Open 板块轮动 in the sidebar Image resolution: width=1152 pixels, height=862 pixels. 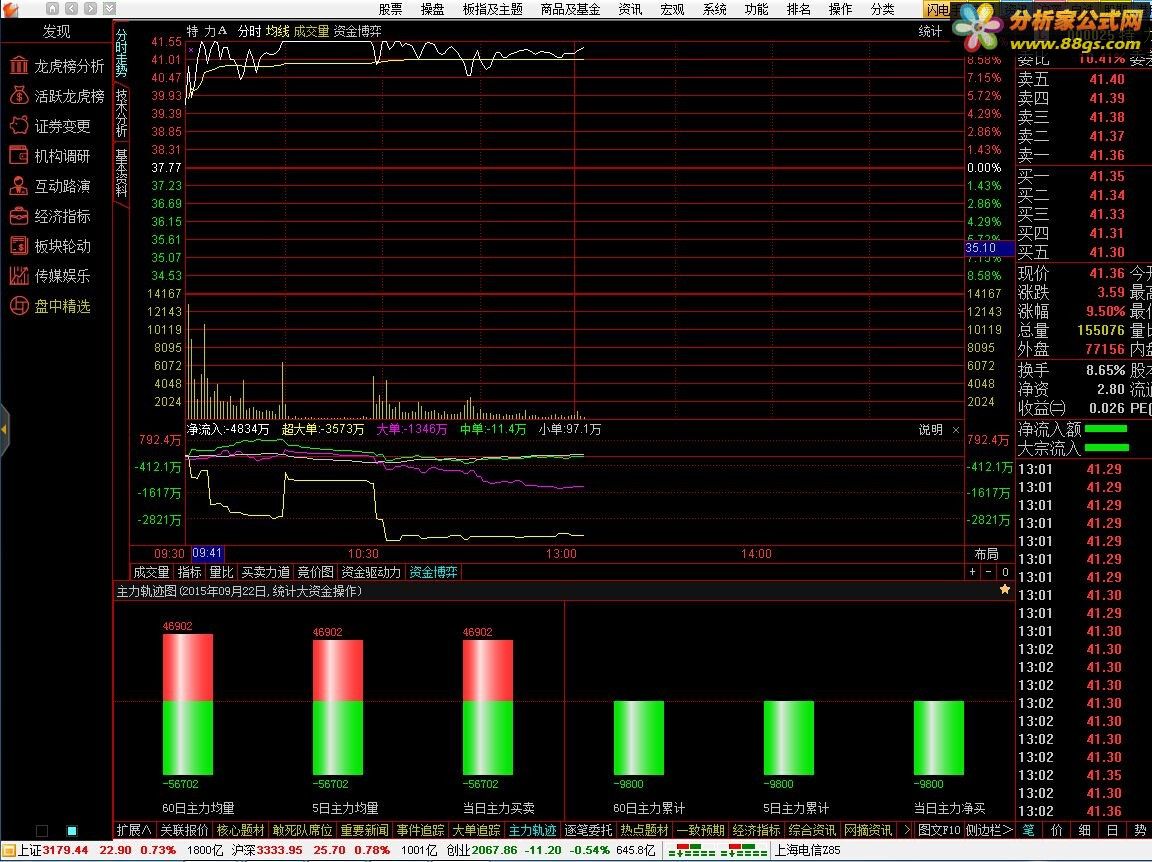(x=50, y=246)
